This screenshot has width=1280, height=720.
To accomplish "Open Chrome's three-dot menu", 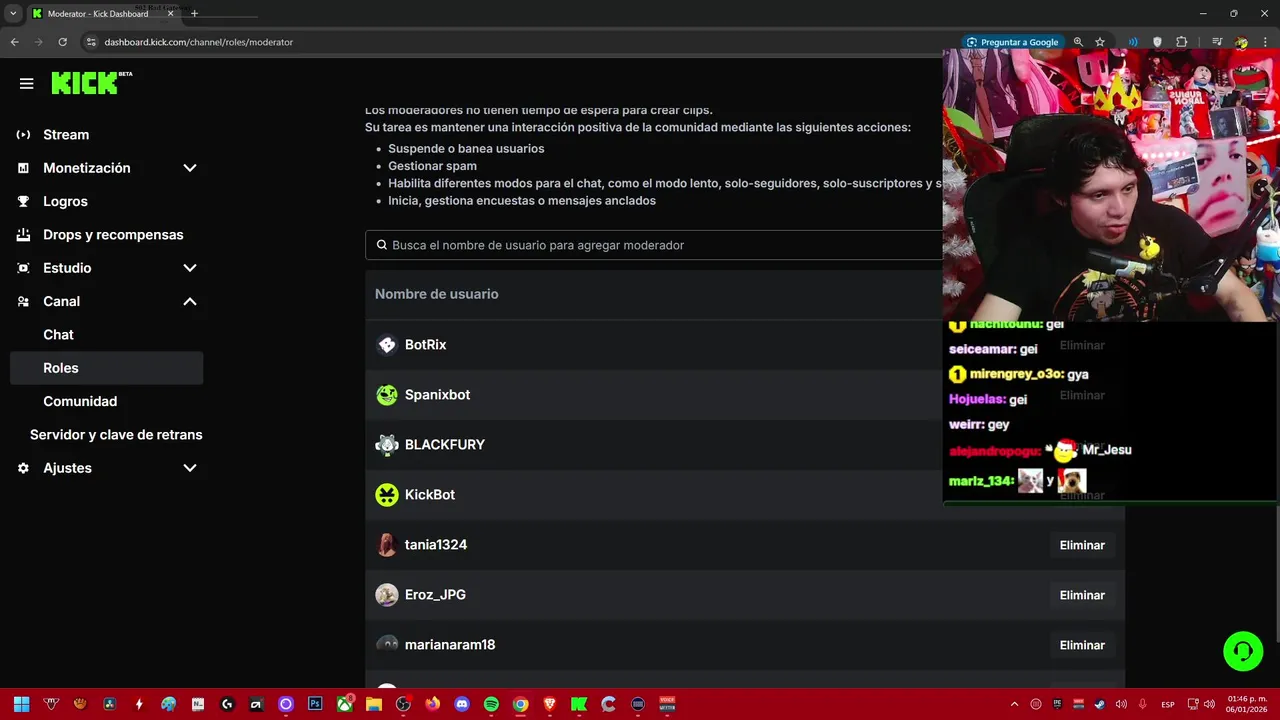I will (x=1264, y=42).
